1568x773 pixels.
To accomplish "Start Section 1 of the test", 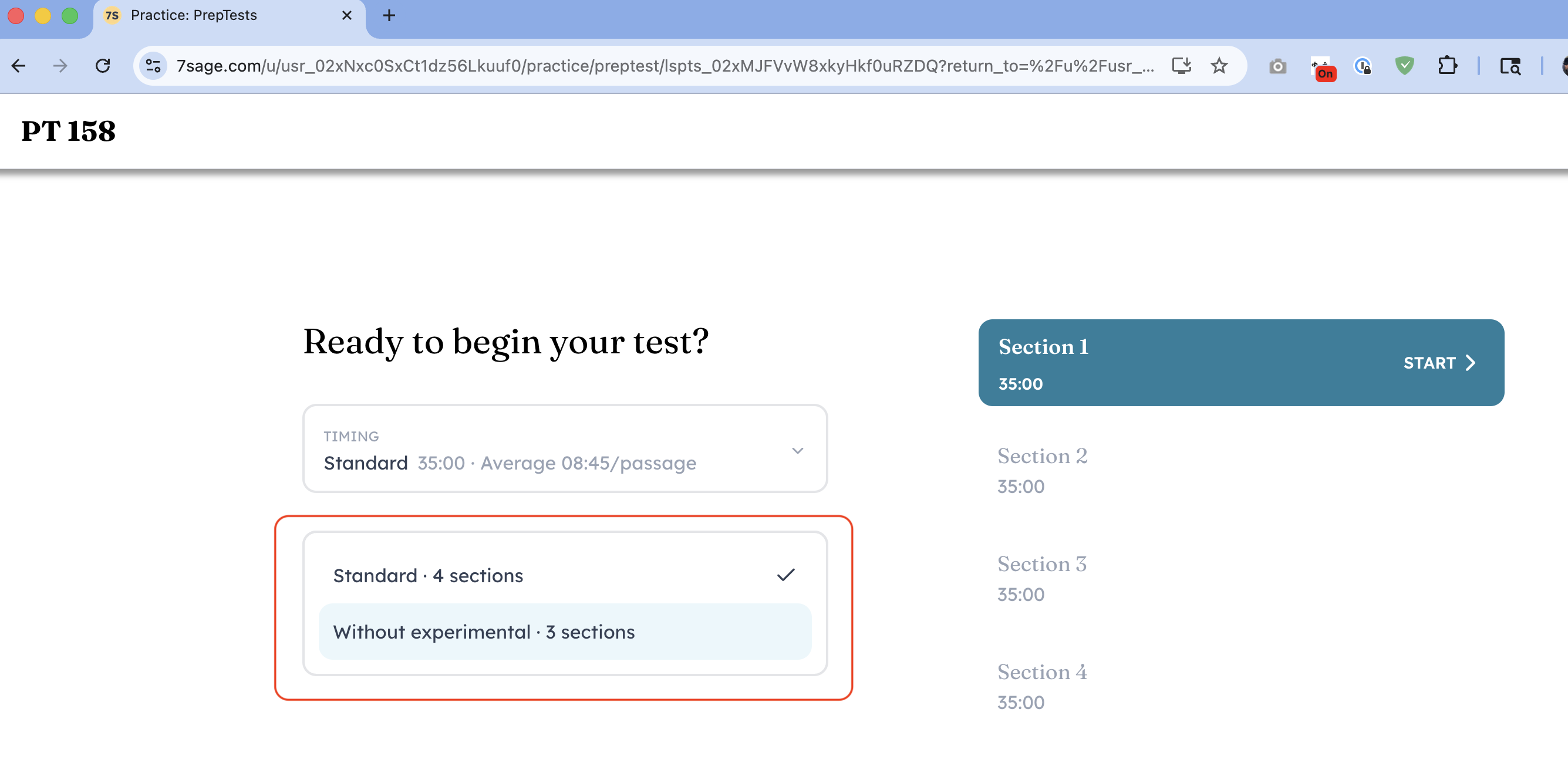I will click(x=1439, y=363).
